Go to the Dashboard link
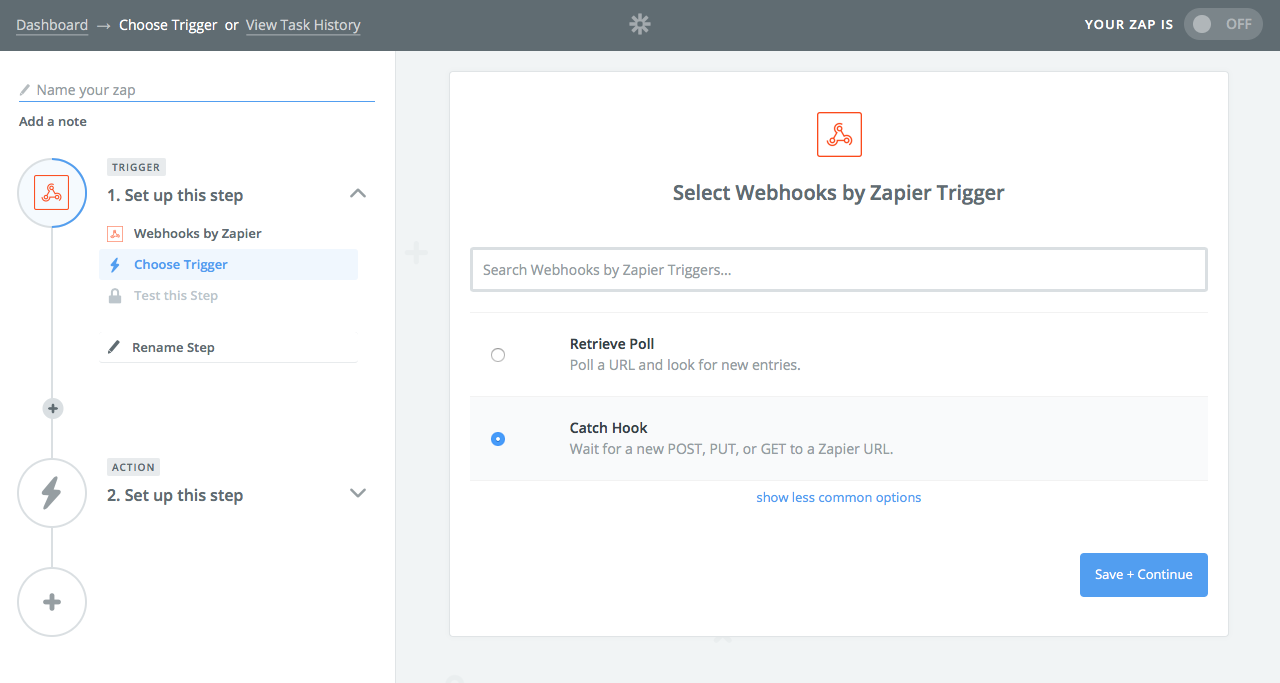Screen dimensions: 1280x683 (x=52, y=25)
